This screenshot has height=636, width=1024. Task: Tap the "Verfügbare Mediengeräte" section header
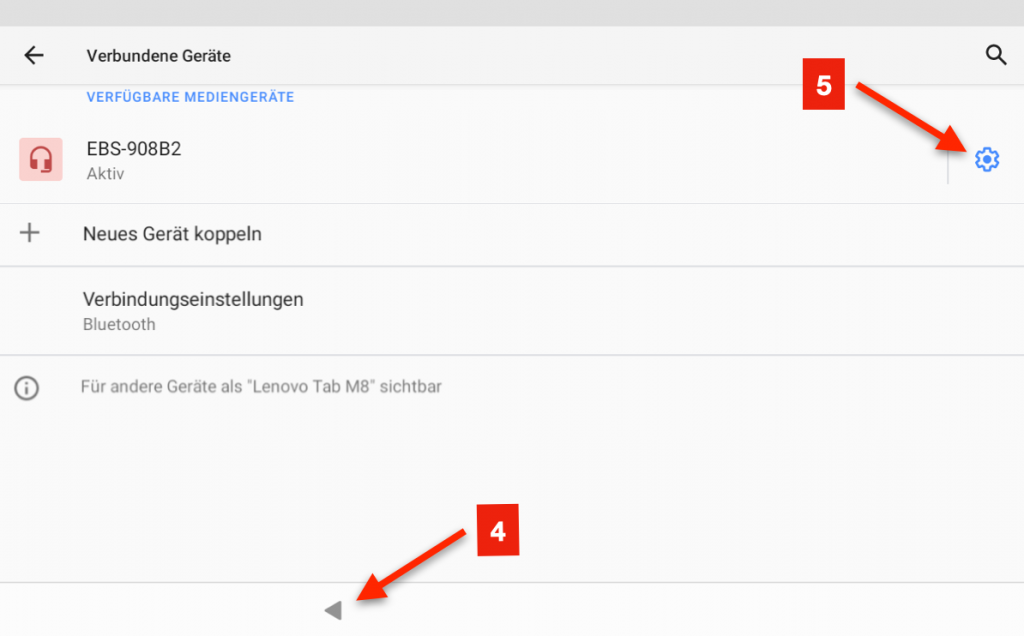pyautogui.click(x=190, y=97)
